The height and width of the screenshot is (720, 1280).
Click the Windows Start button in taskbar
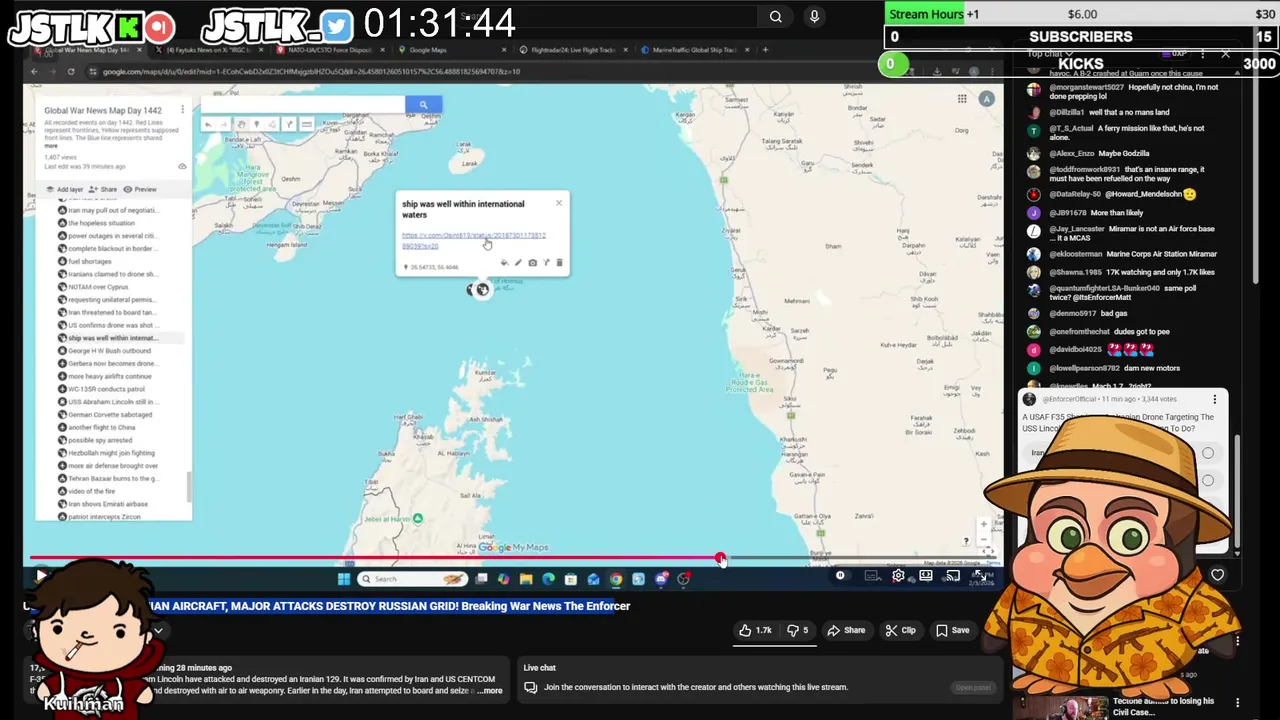coord(343,578)
